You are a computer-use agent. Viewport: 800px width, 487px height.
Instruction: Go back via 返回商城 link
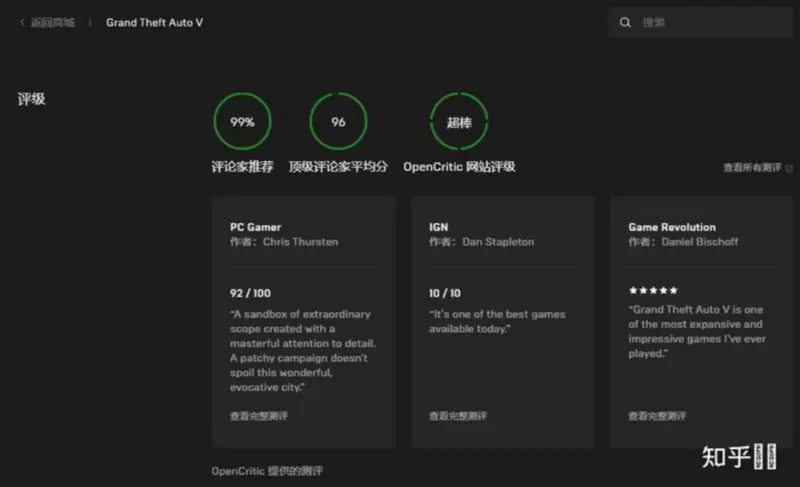point(53,22)
